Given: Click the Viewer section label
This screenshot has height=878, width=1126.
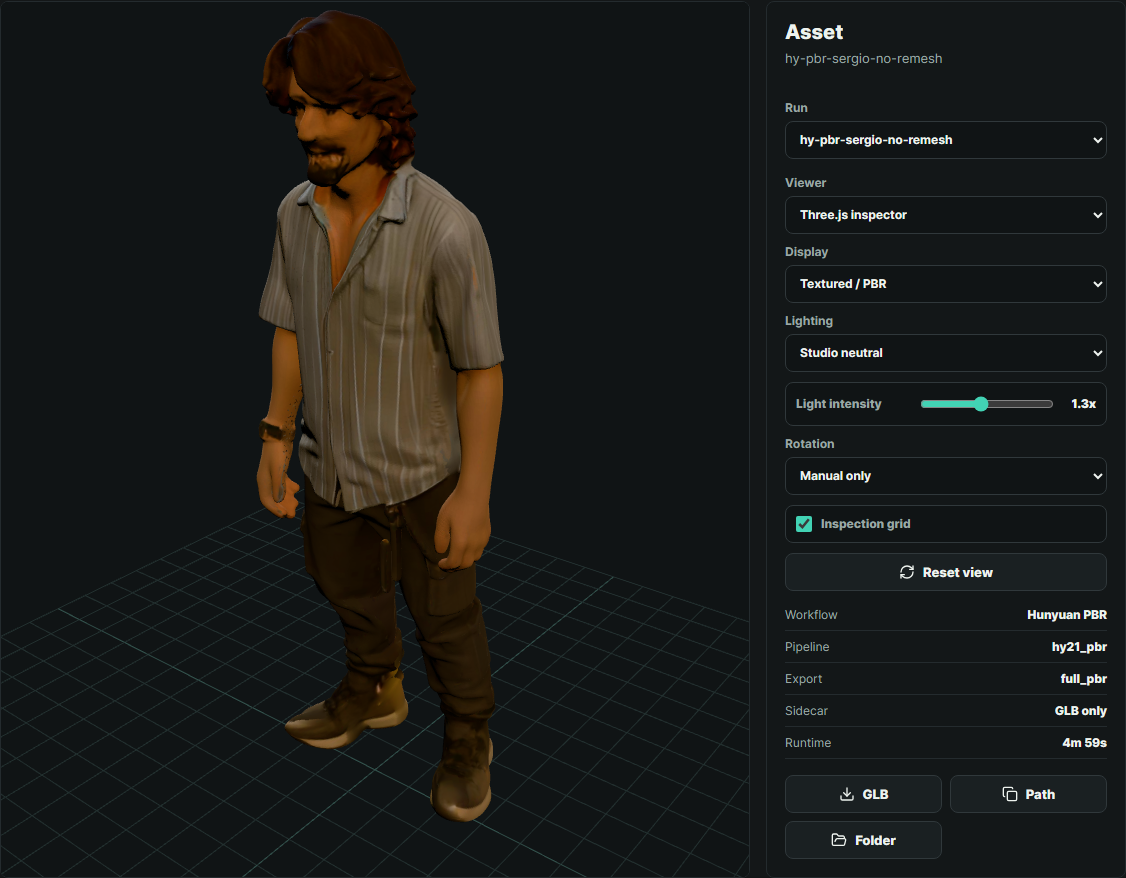Looking at the screenshot, I should 805,182.
